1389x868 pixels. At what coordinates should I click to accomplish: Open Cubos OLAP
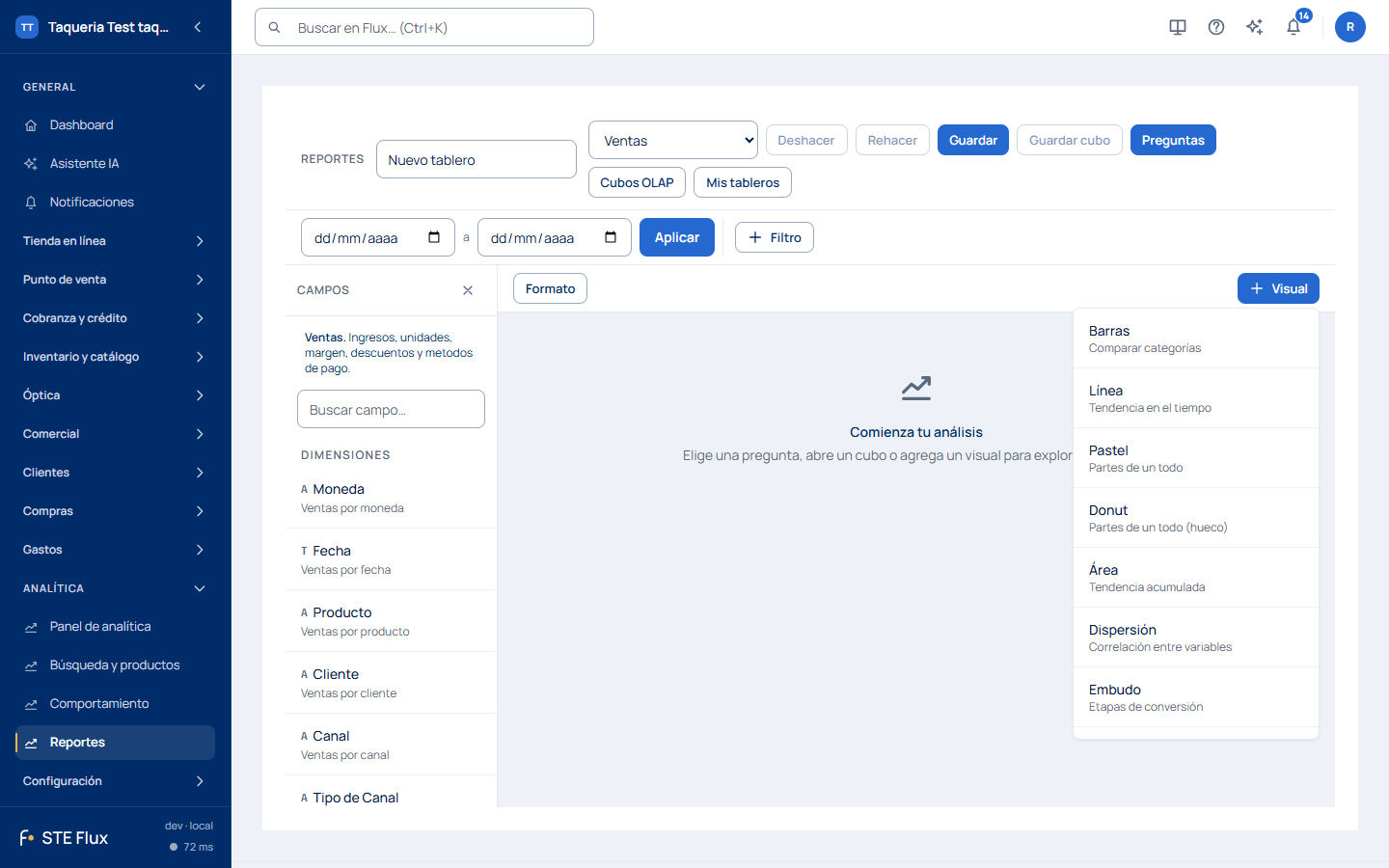pos(637,182)
